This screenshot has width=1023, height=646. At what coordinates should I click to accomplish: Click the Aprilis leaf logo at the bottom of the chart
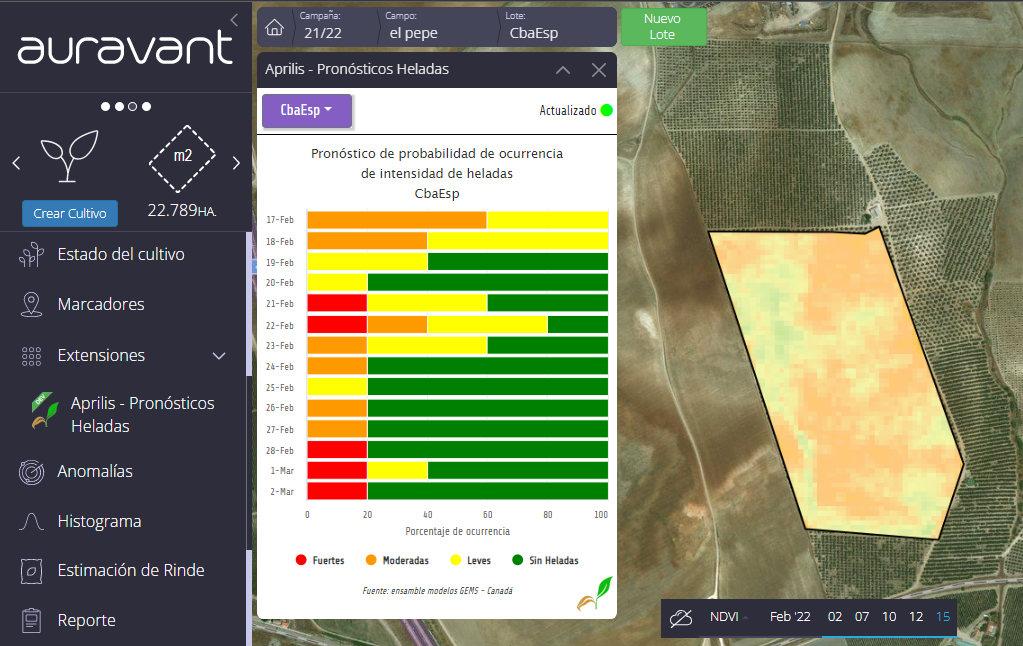[595, 594]
